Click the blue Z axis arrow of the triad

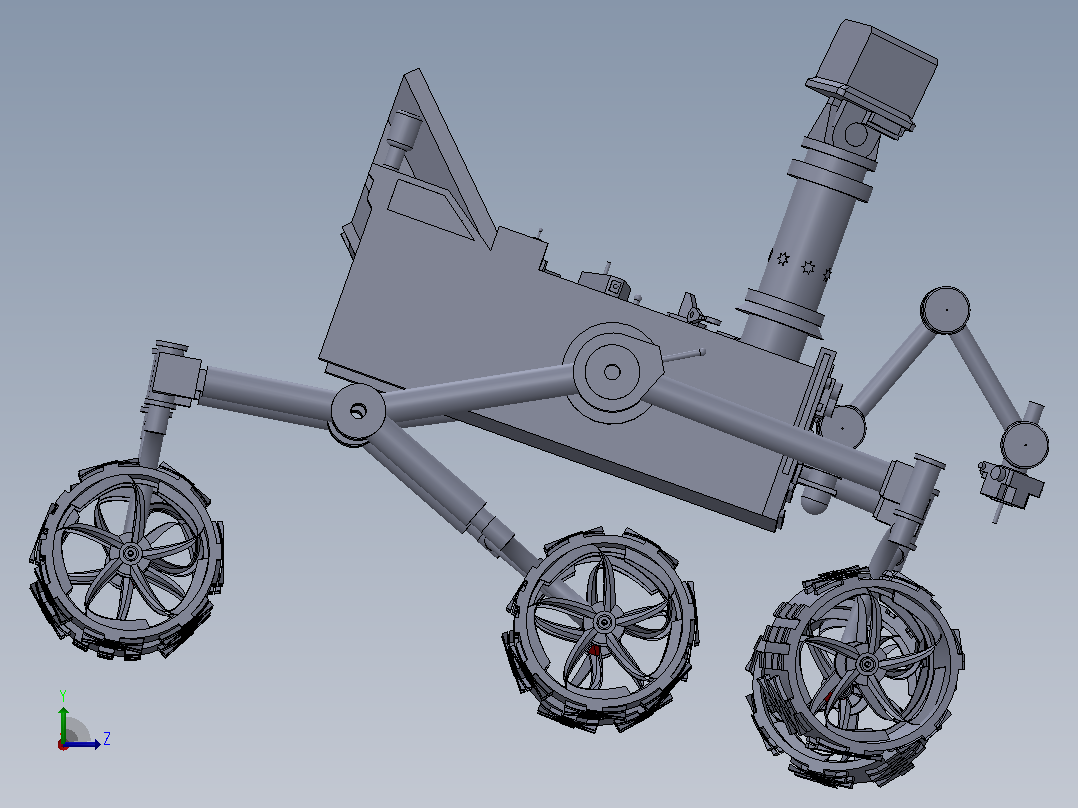[84, 744]
